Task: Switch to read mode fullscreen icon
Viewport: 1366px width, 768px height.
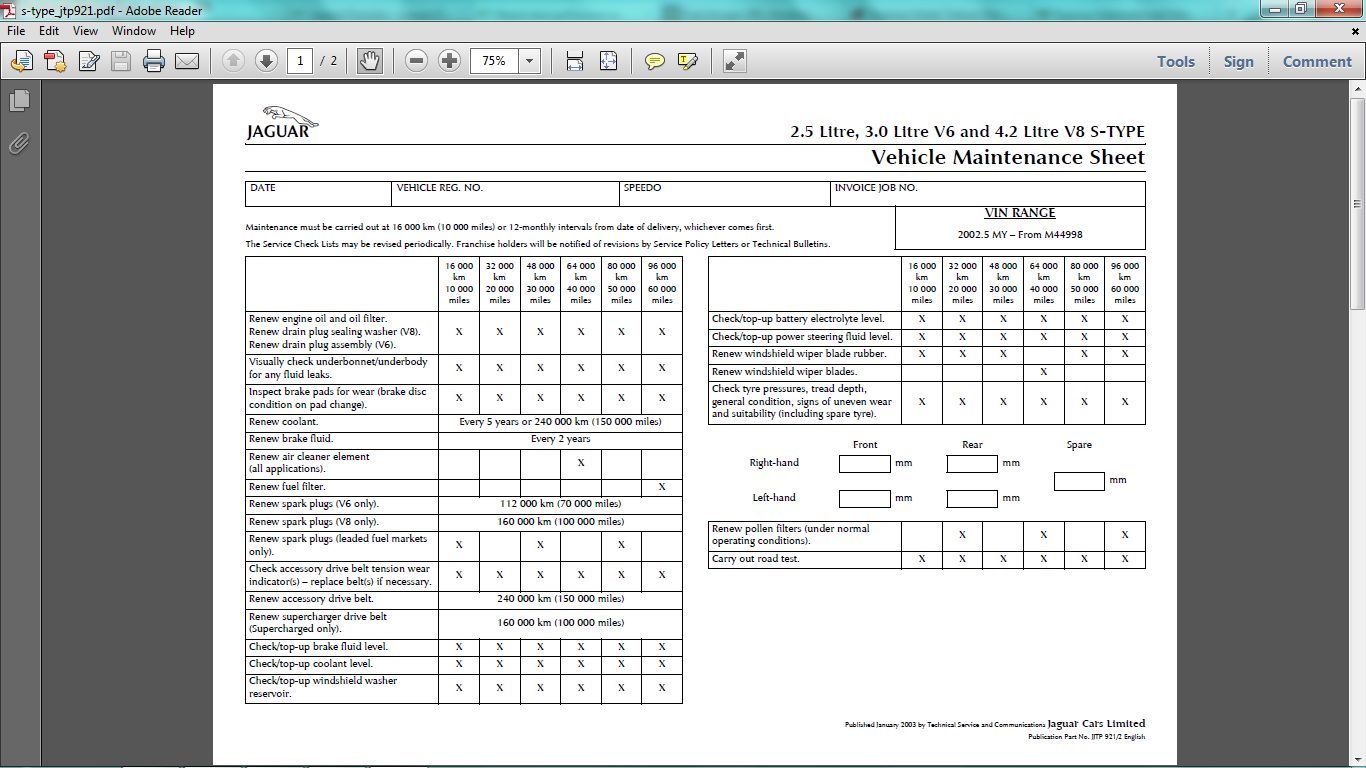Action: pyautogui.click(x=735, y=61)
